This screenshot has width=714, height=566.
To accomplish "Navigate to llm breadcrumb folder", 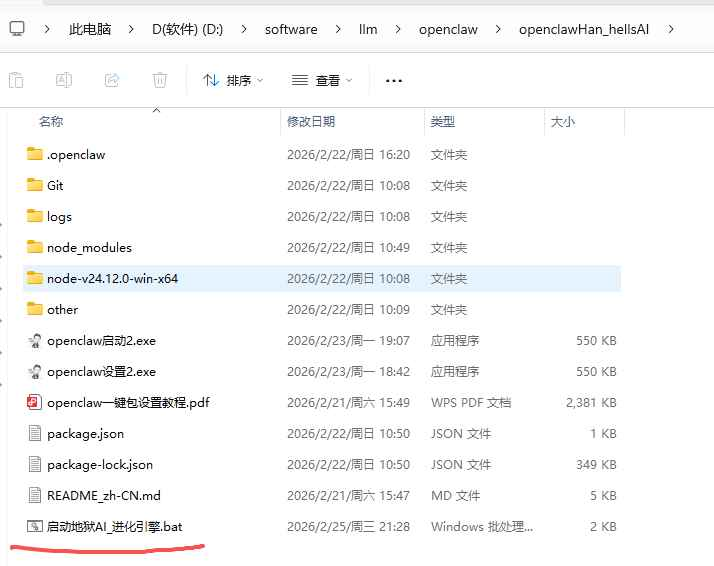I will click(368, 29).
